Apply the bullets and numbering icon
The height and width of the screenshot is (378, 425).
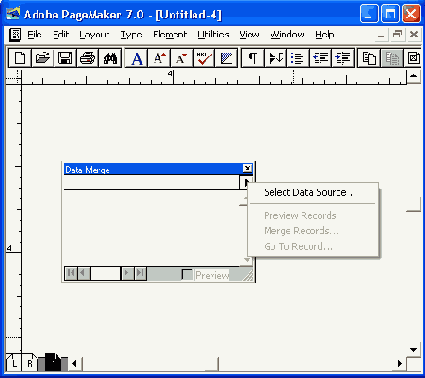point(297,58)
